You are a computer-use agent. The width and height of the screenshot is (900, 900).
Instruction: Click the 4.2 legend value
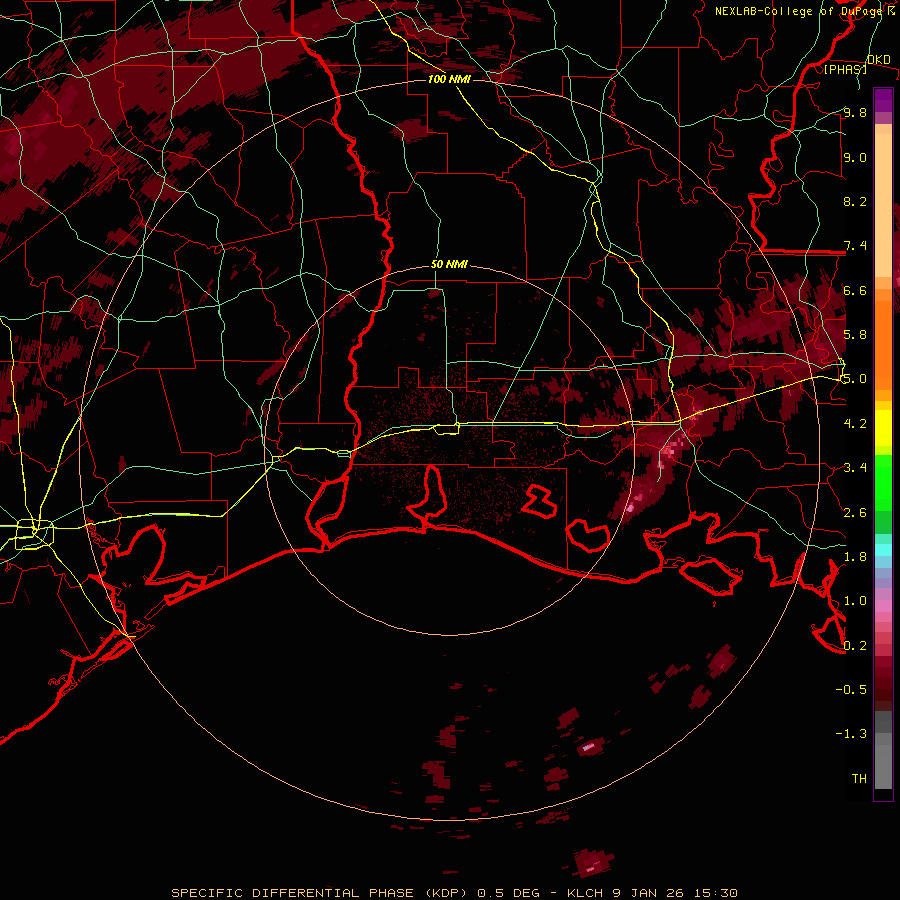[x=855, y=424]
